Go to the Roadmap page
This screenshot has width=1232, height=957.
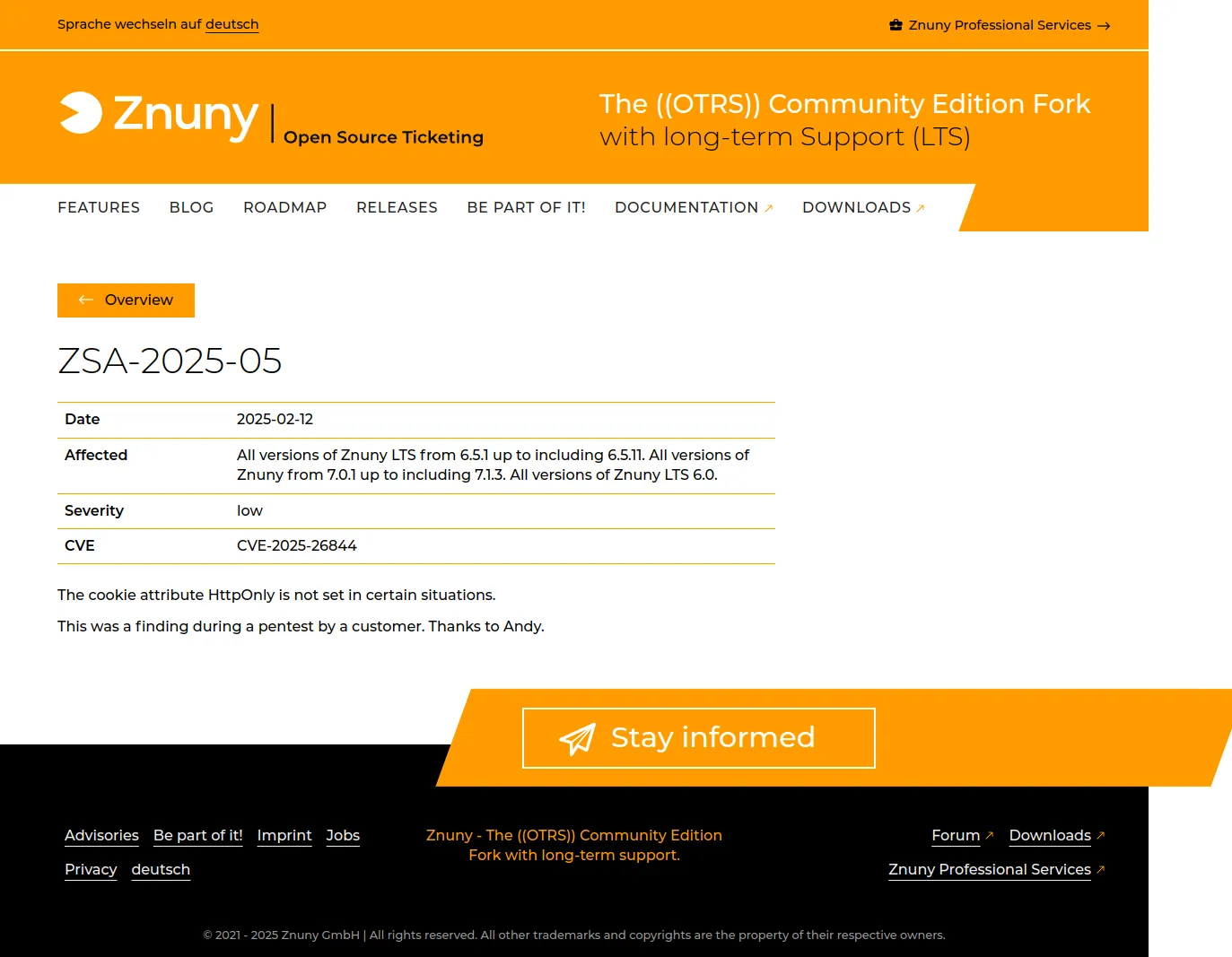(x=285, y=207)
